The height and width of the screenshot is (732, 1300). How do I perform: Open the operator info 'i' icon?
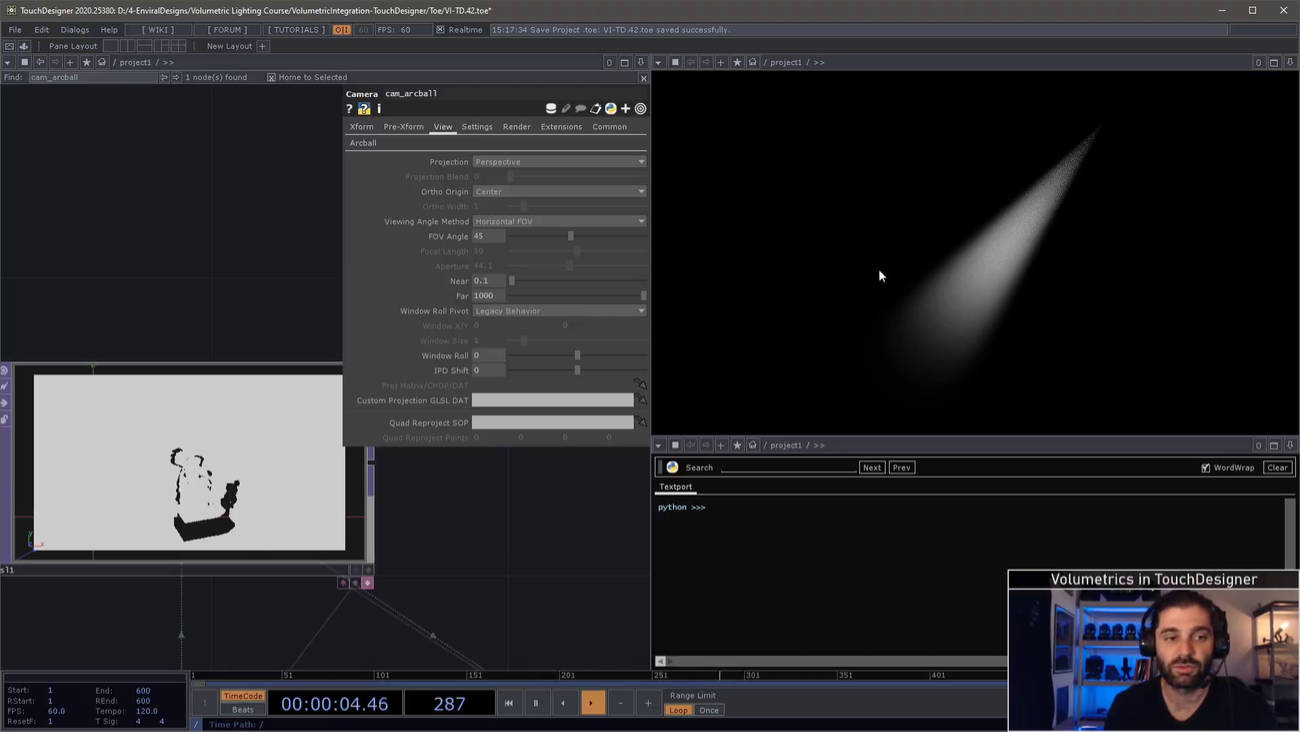point(379,109)
